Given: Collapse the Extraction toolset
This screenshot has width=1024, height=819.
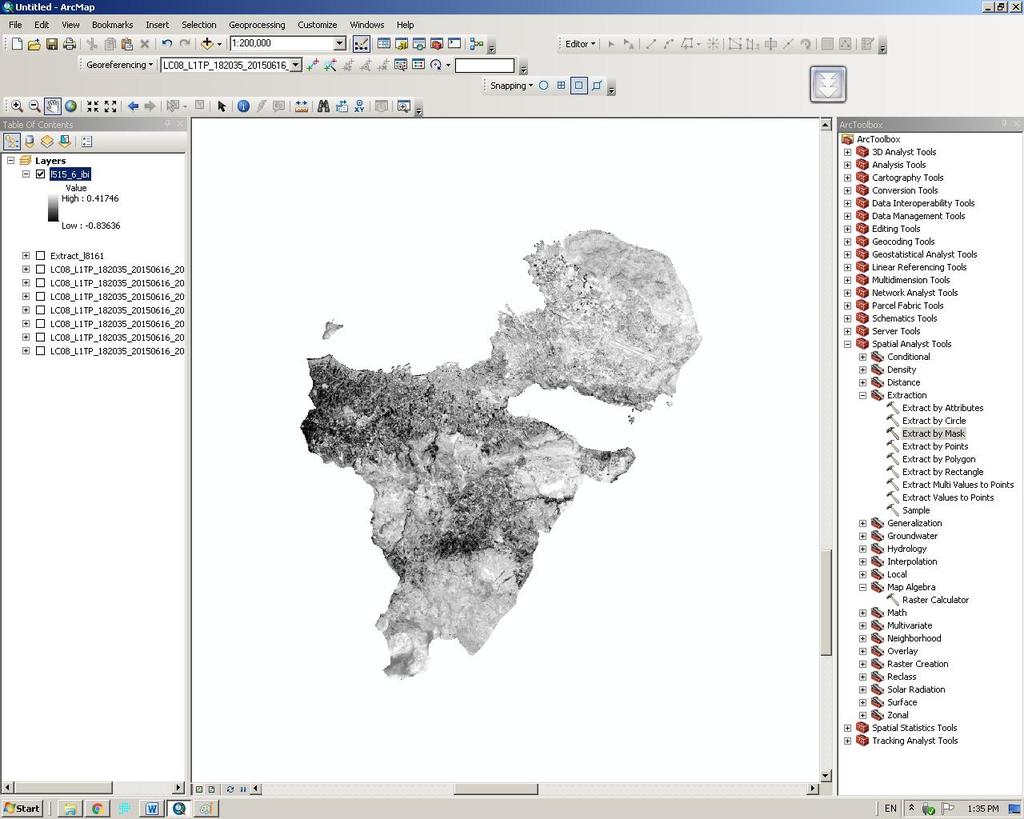Looking at the screenshot, I should coord(863,396).
